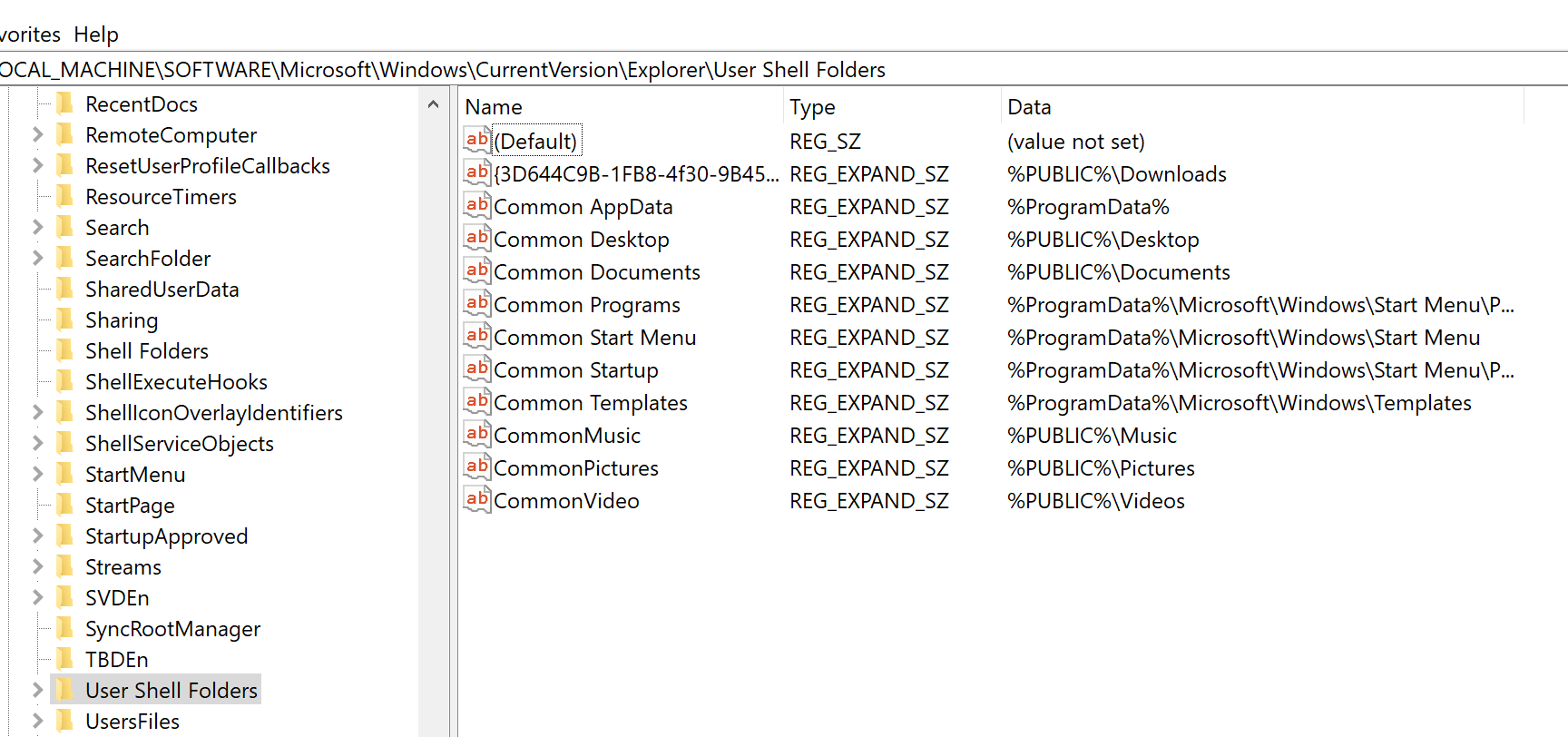
Task: Click the string icon beside (Default) value
Action: pyautogui.click(x=477, y=140)
